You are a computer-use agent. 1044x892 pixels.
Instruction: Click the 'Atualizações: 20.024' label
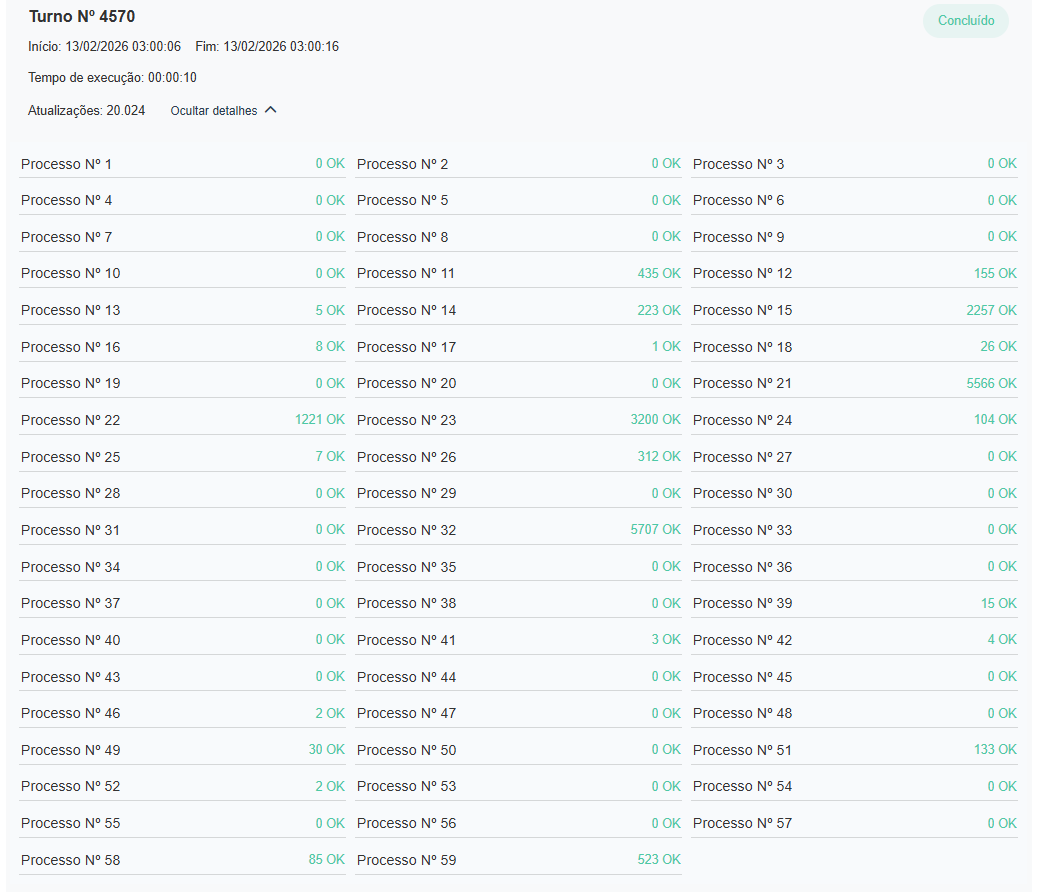click(86, 111)
